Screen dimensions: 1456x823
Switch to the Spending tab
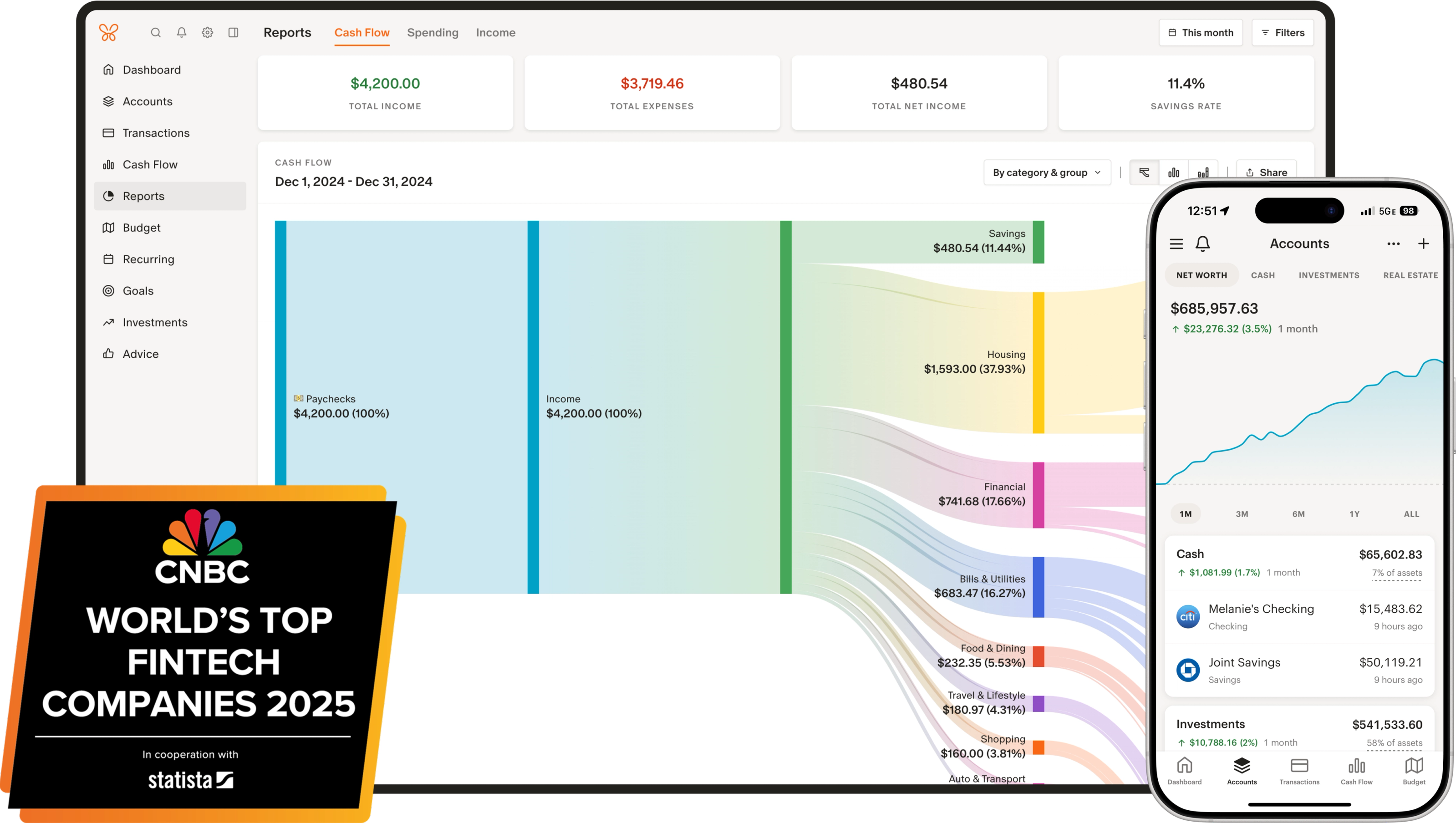click(433, 33)
